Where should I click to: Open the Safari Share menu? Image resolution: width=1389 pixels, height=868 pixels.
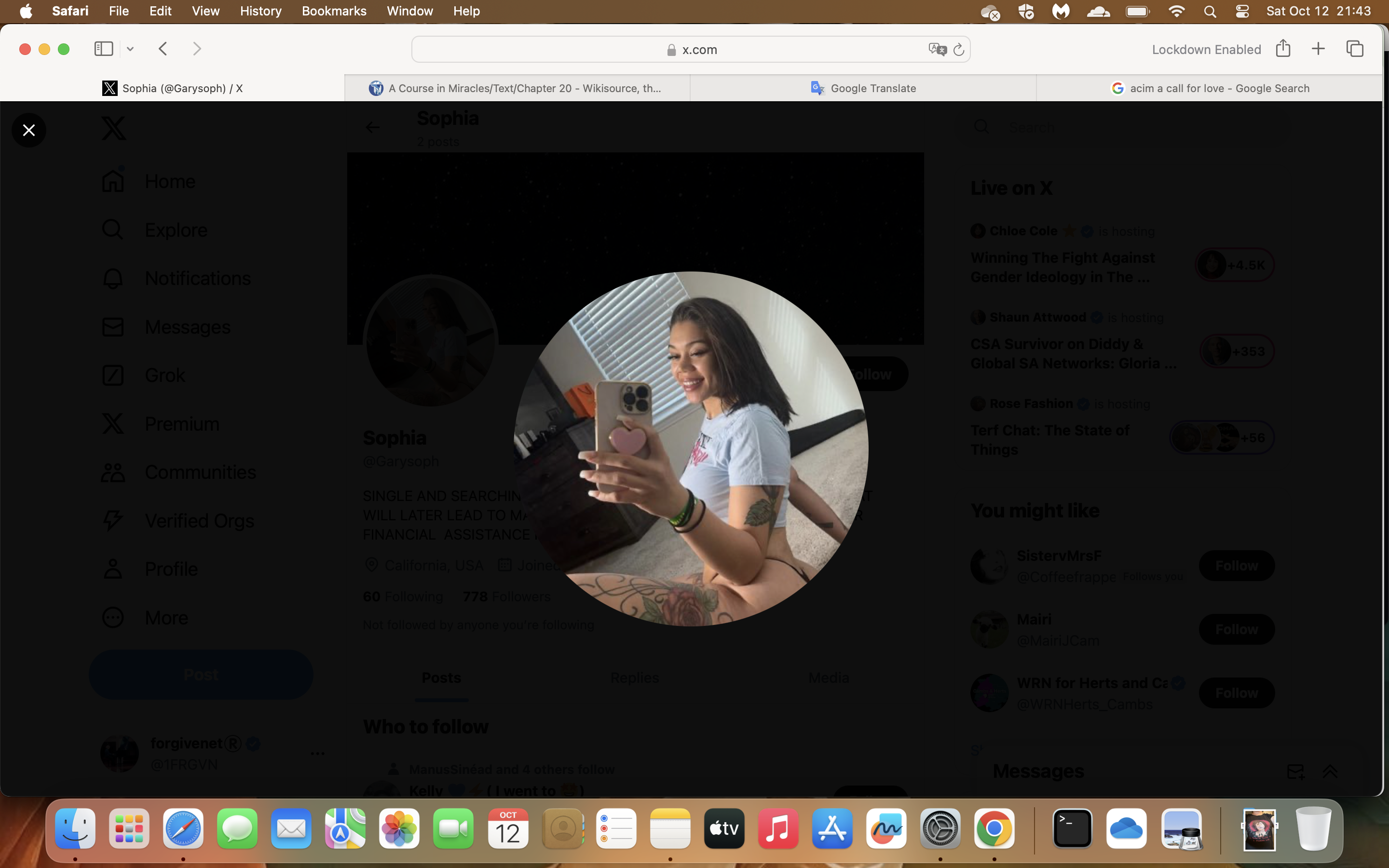click(1283, 48)
